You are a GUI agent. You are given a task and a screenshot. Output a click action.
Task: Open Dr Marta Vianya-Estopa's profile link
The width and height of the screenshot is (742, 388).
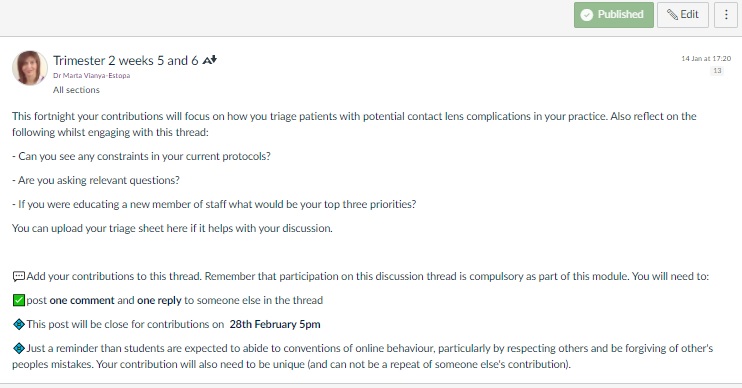click(x=91, y=75)
